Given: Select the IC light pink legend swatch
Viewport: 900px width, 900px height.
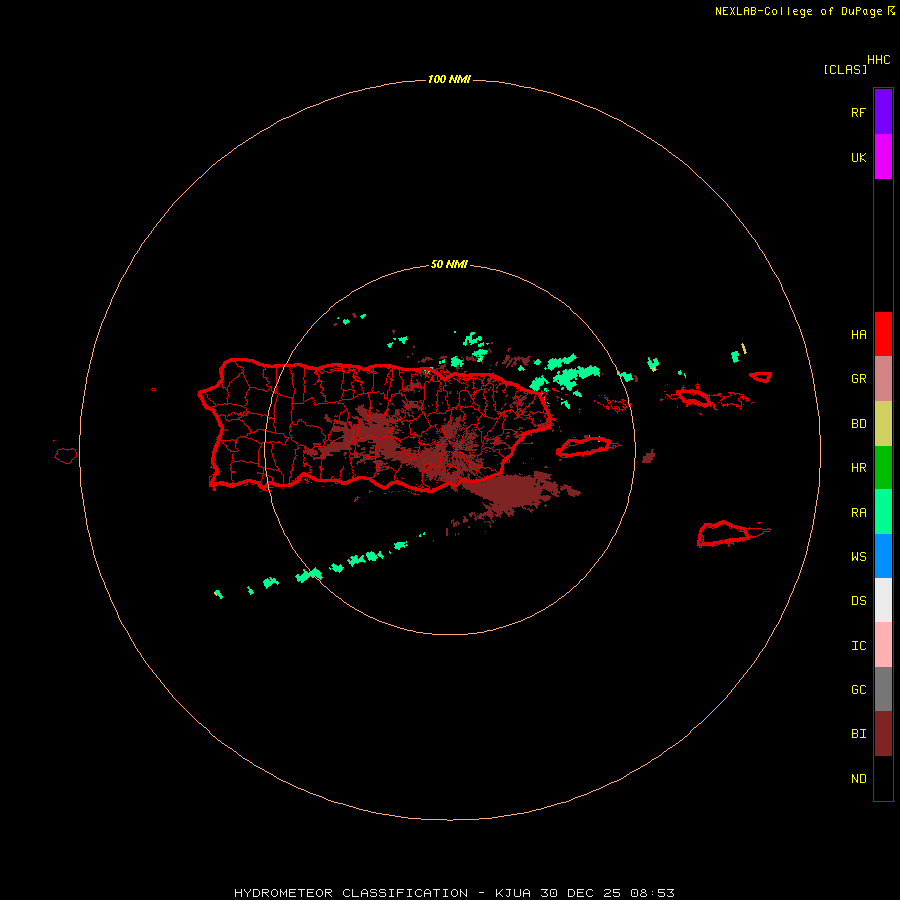Looking at the screenshot, I should coord(883,645).
